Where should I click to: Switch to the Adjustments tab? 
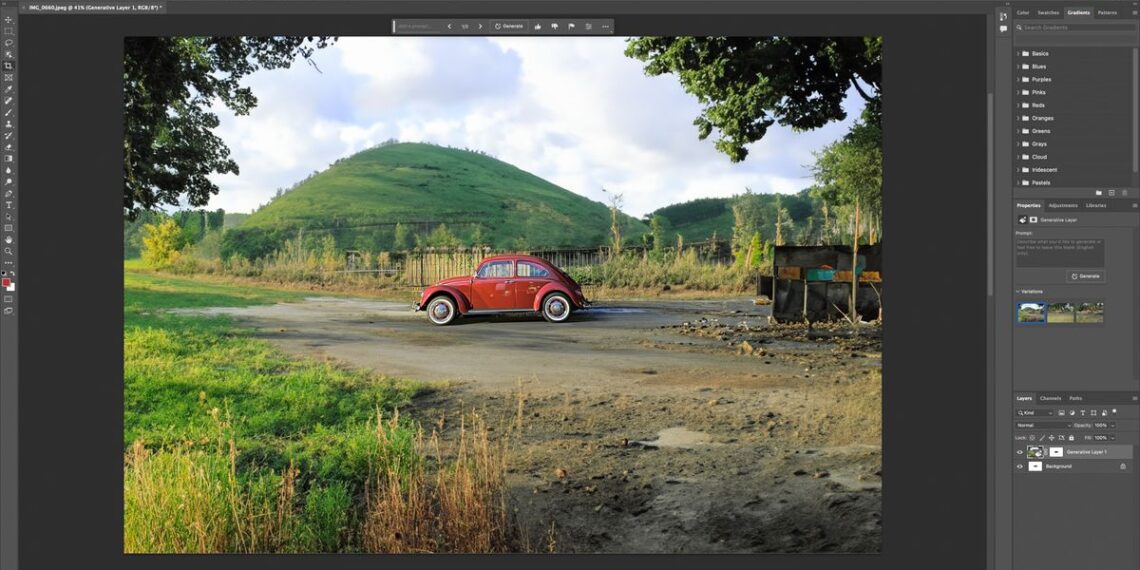(x=1063, y=206)
